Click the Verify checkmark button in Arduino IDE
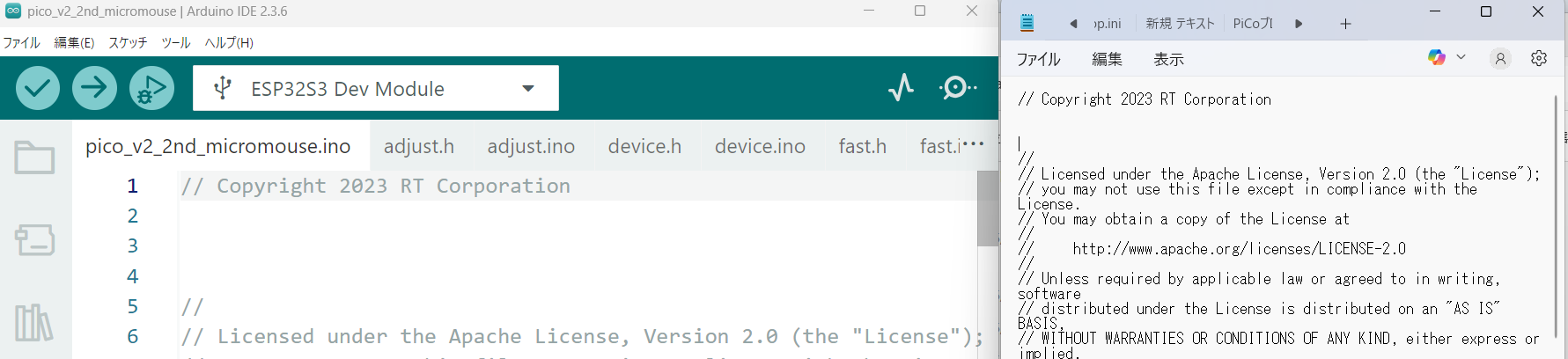Screen dimensions: 1568x359 coord(38,88)
